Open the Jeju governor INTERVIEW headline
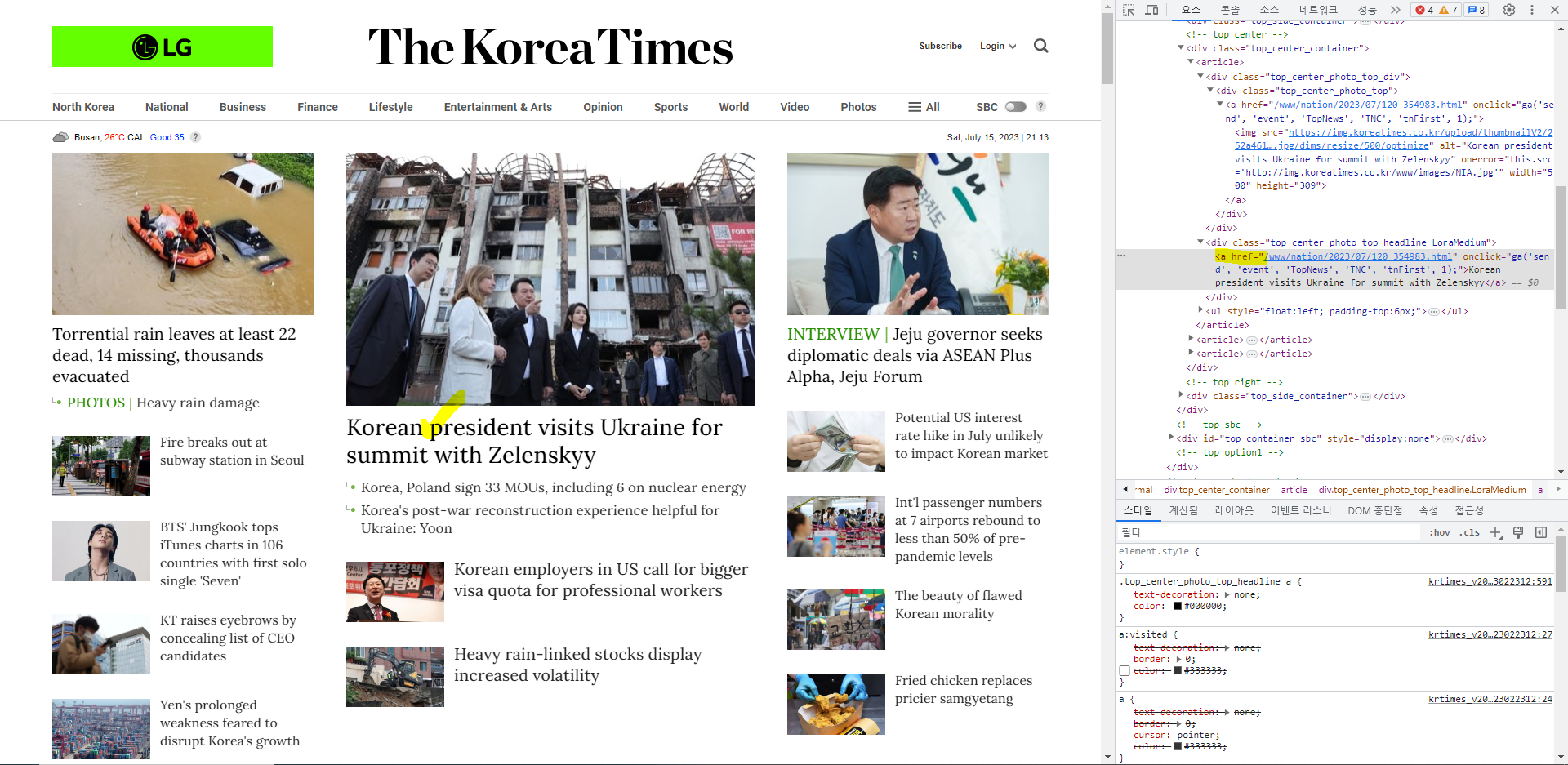The image size is (1568, 765). point(915,355)
